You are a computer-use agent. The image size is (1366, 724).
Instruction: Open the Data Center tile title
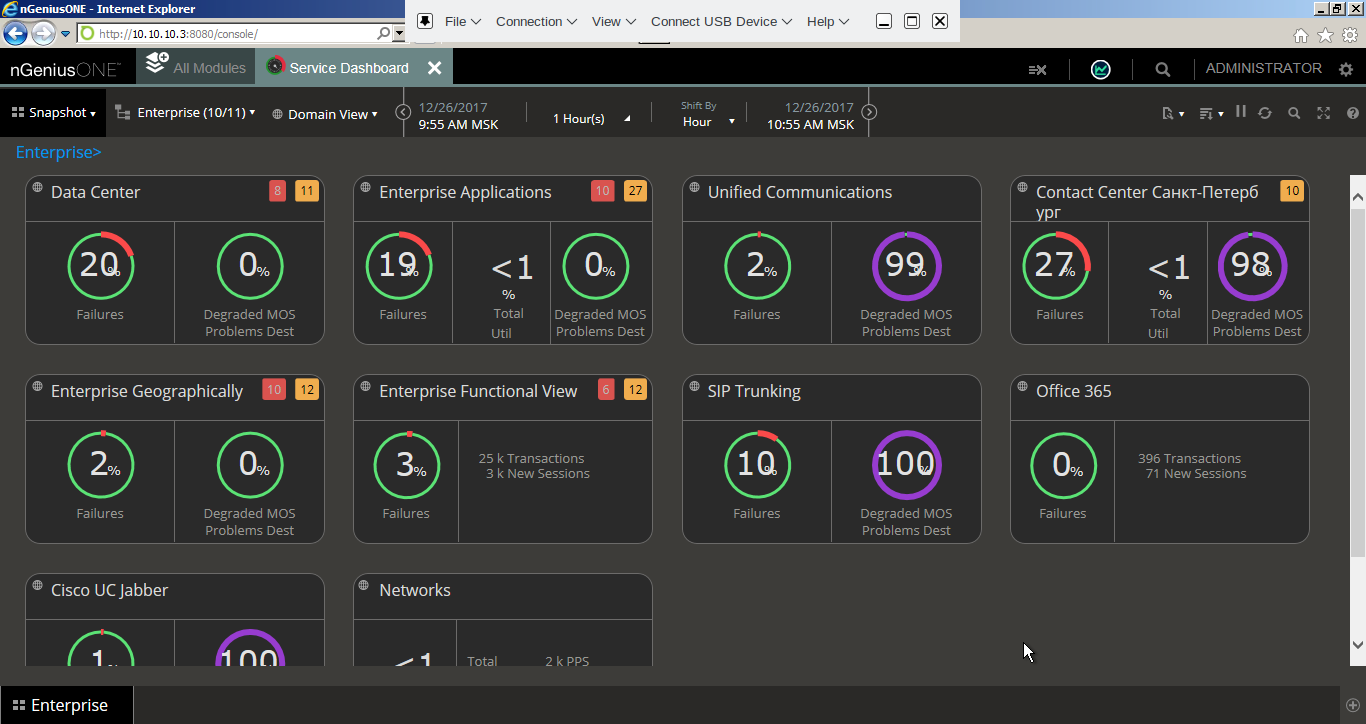pos(95,192)
